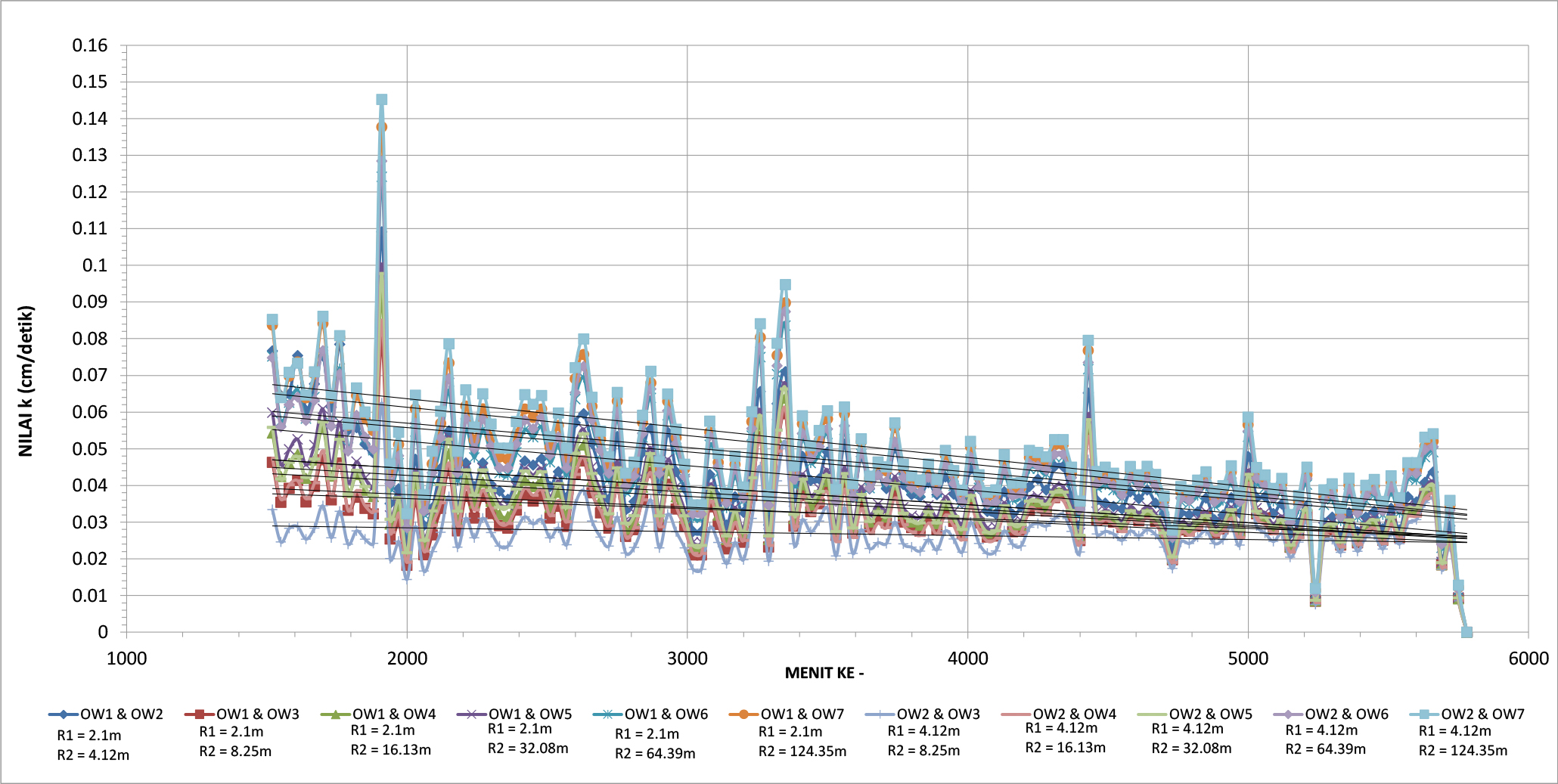Click the OW2 & OW3 legend label
Screen dimensions: 1558x784
click(x=938, y=714)
